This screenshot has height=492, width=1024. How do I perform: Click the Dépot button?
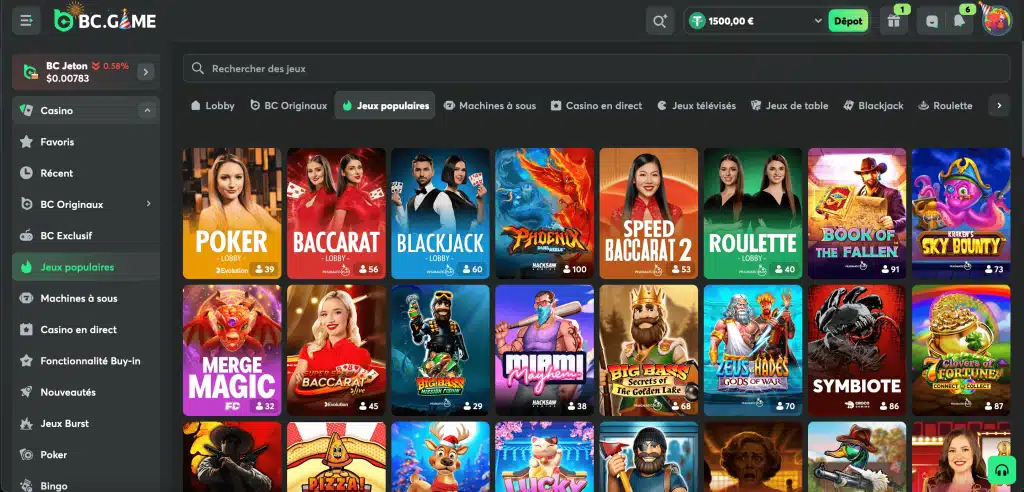(848, 20)
